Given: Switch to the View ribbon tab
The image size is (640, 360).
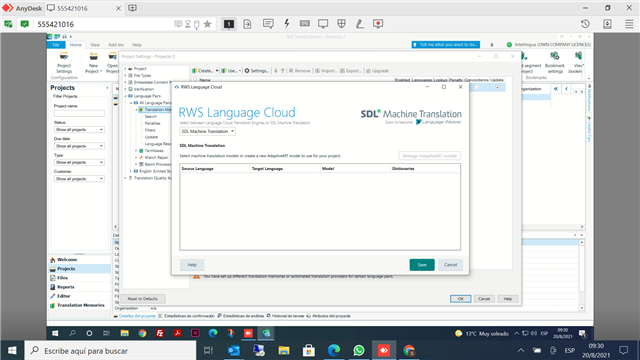Looking at the screenshot, I should pos(95,45).
